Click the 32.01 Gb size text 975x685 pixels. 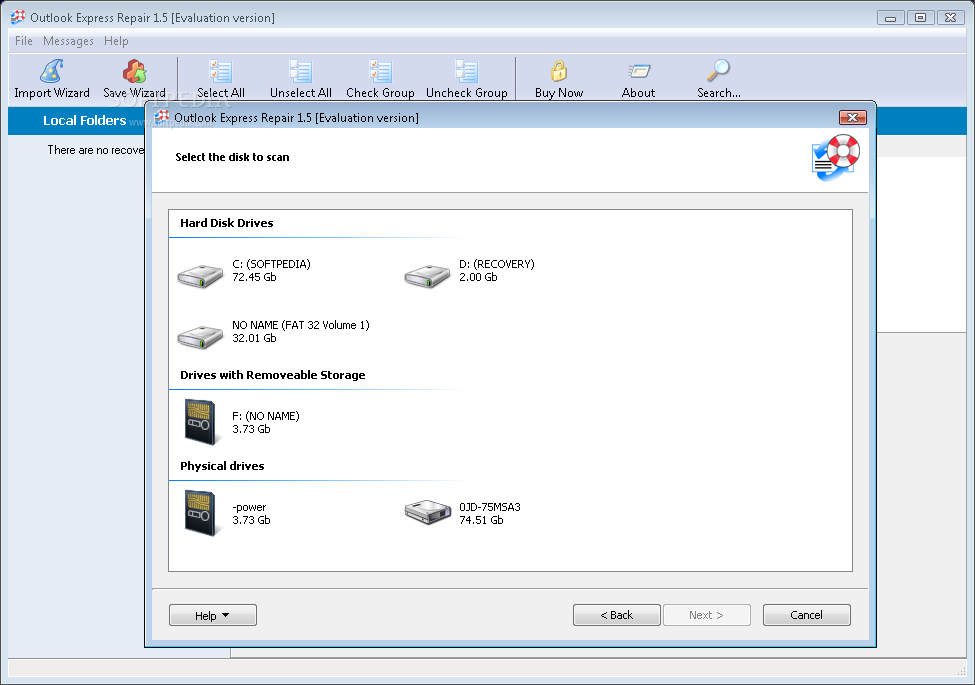tap(254, 338)
